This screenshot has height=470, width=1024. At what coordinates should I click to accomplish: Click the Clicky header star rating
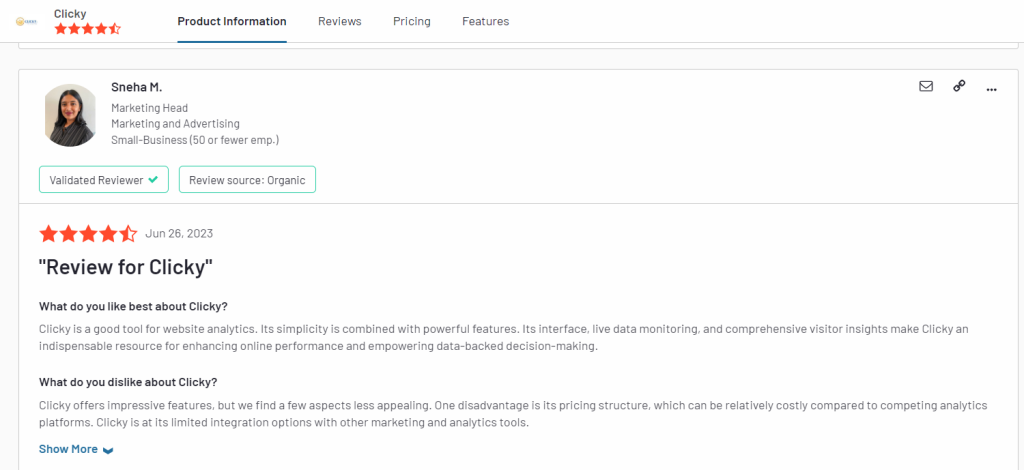point(88,29)
